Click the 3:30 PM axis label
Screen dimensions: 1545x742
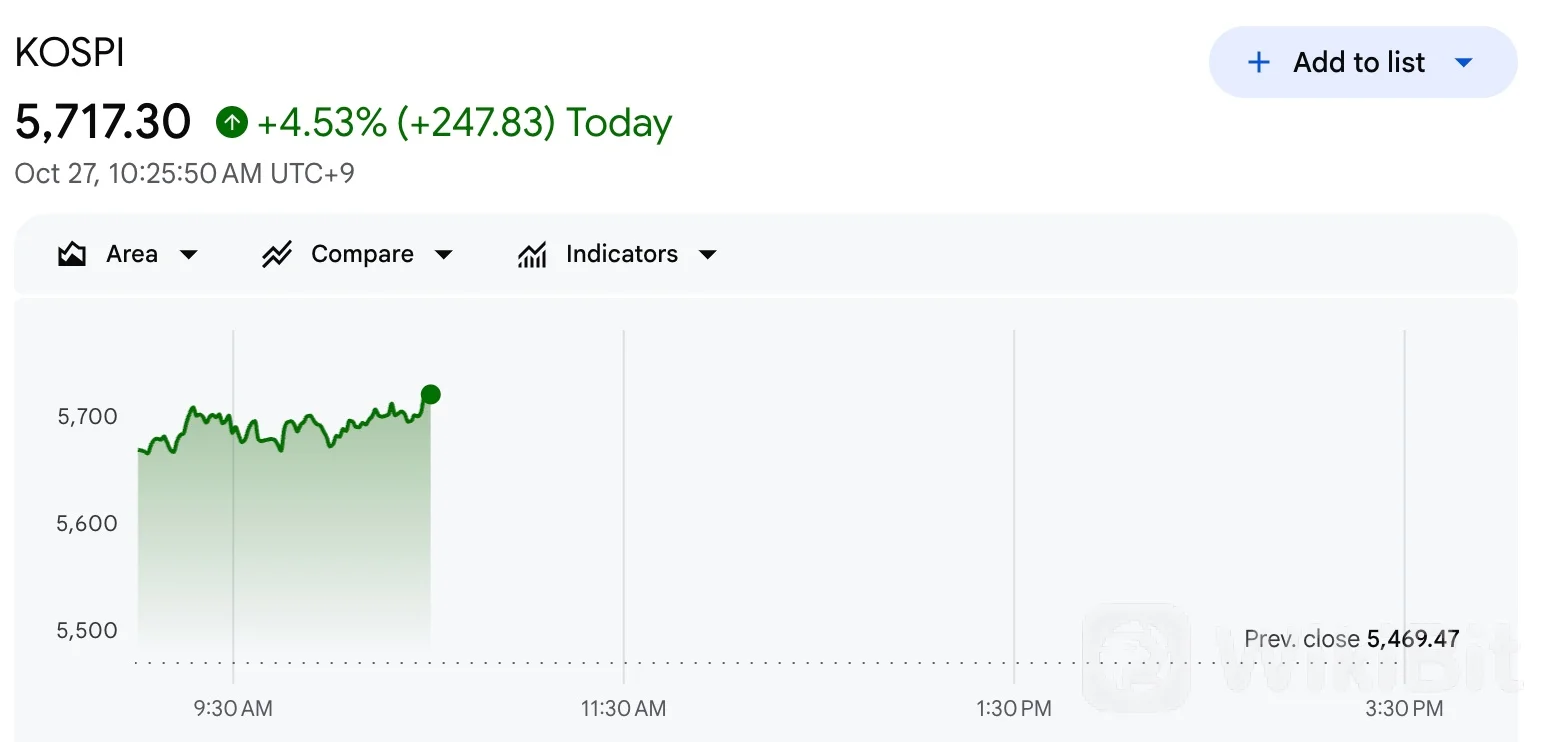tap(1405, 709)
